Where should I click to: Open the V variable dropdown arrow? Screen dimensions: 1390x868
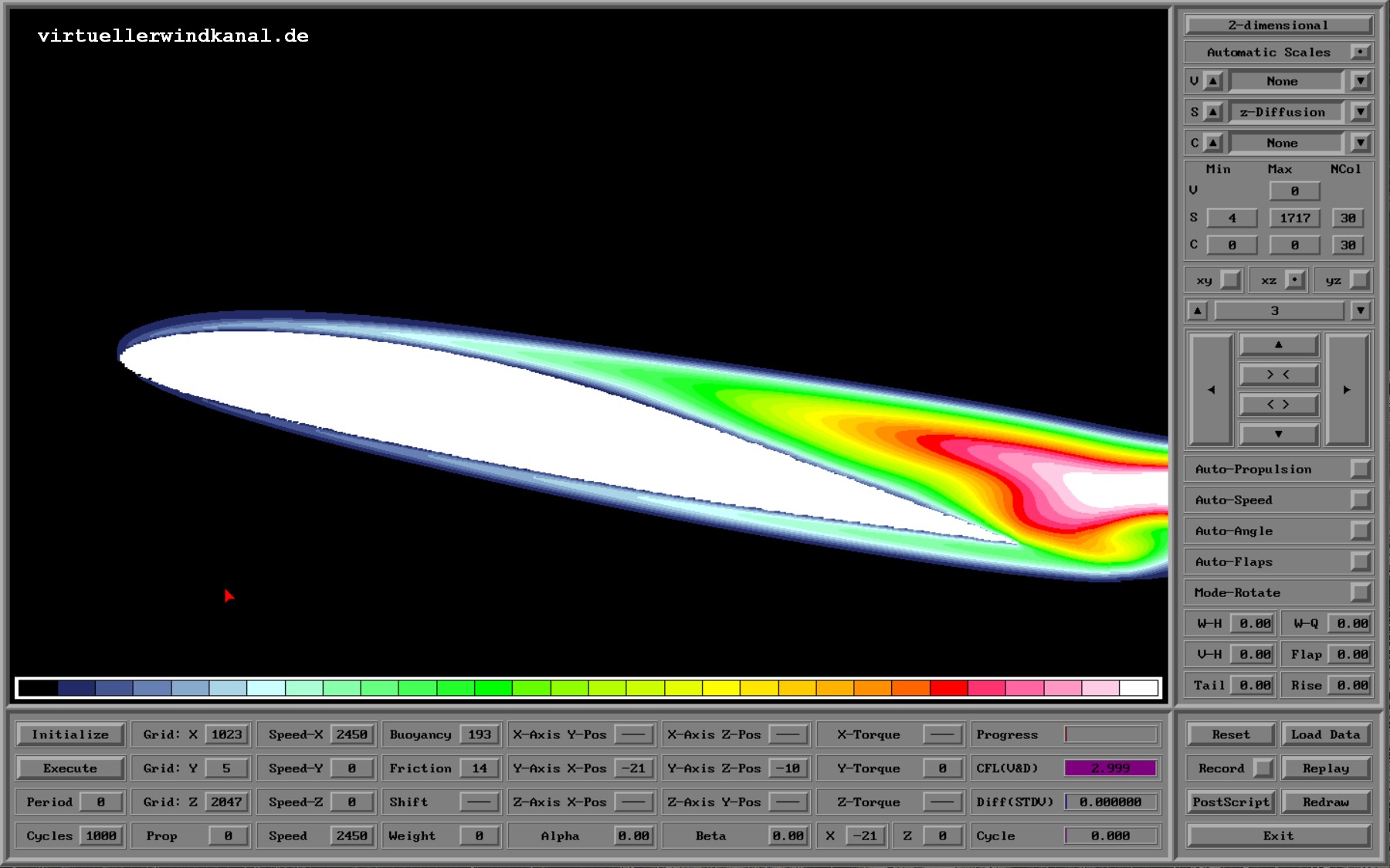click(x=1360, y=81)
